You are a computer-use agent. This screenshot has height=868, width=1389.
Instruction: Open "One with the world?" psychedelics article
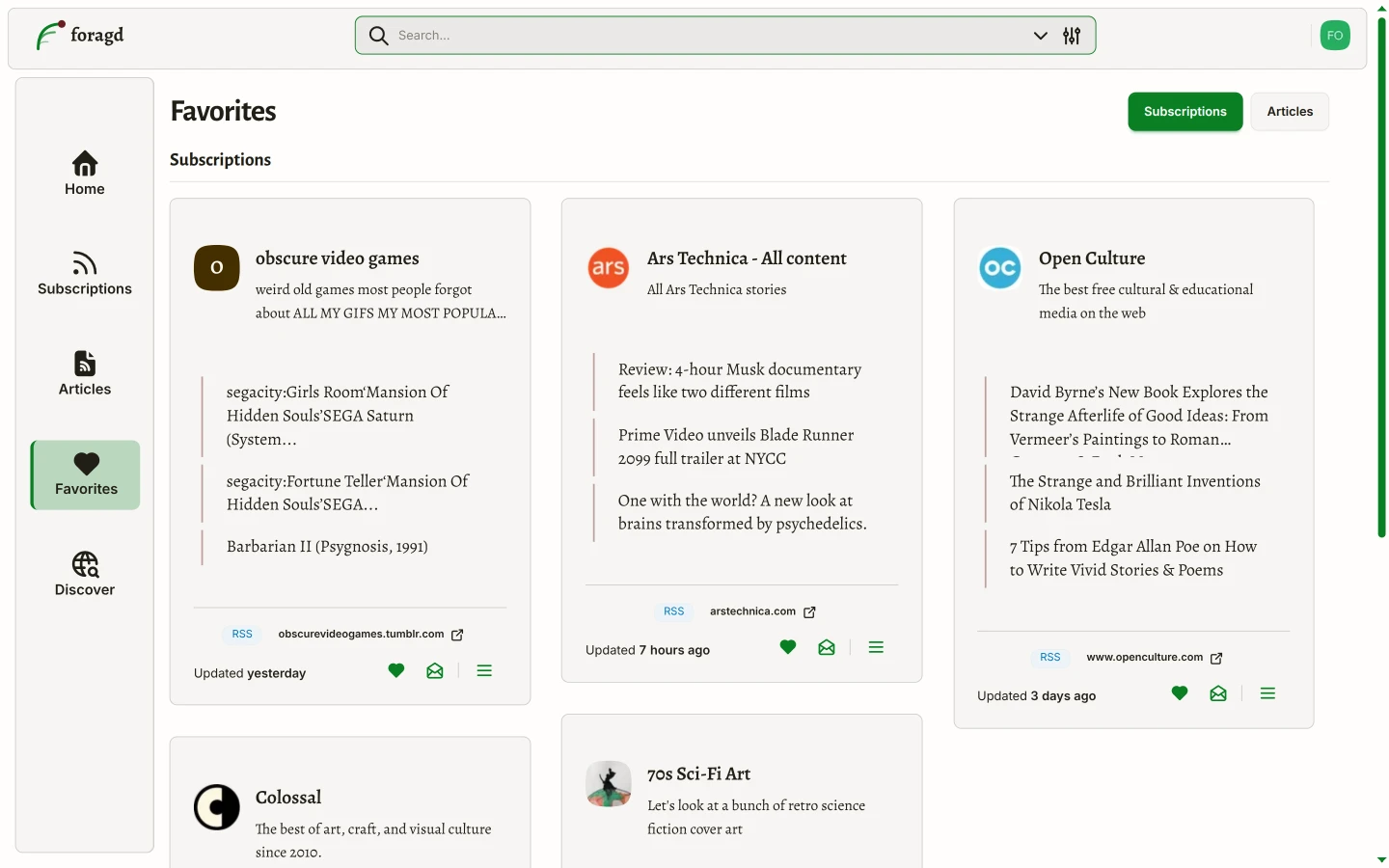click(x=743, y=512)
